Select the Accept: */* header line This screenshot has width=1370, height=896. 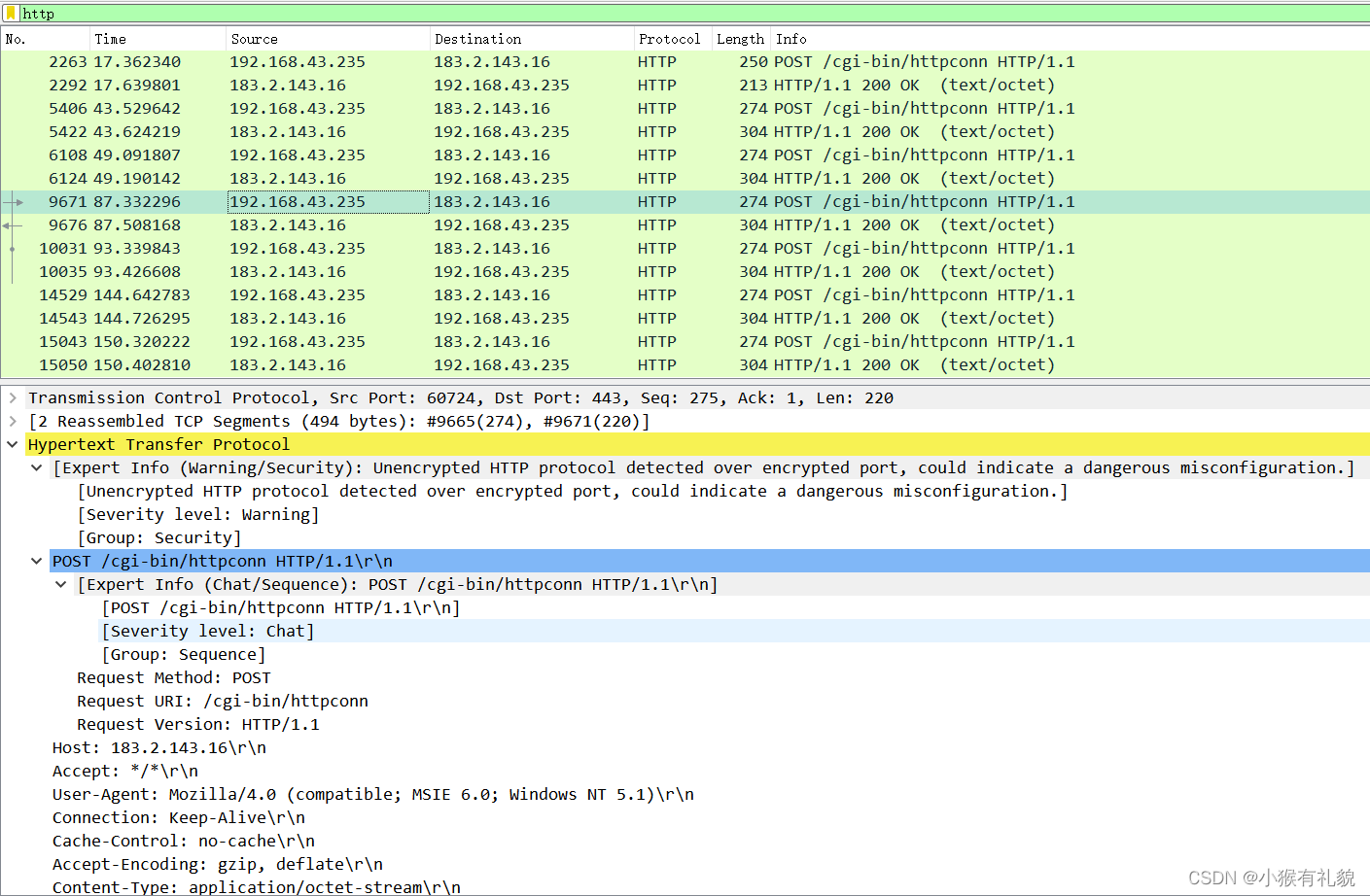tap(125, 771)
